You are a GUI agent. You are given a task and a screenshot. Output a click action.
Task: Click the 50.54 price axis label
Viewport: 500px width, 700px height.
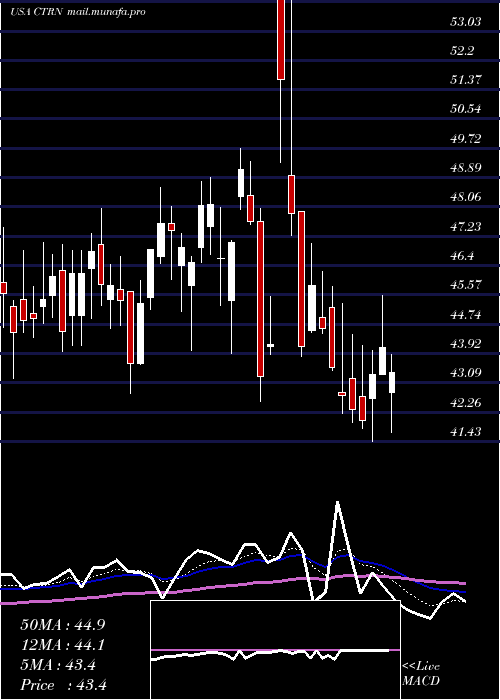pos(466,109)
